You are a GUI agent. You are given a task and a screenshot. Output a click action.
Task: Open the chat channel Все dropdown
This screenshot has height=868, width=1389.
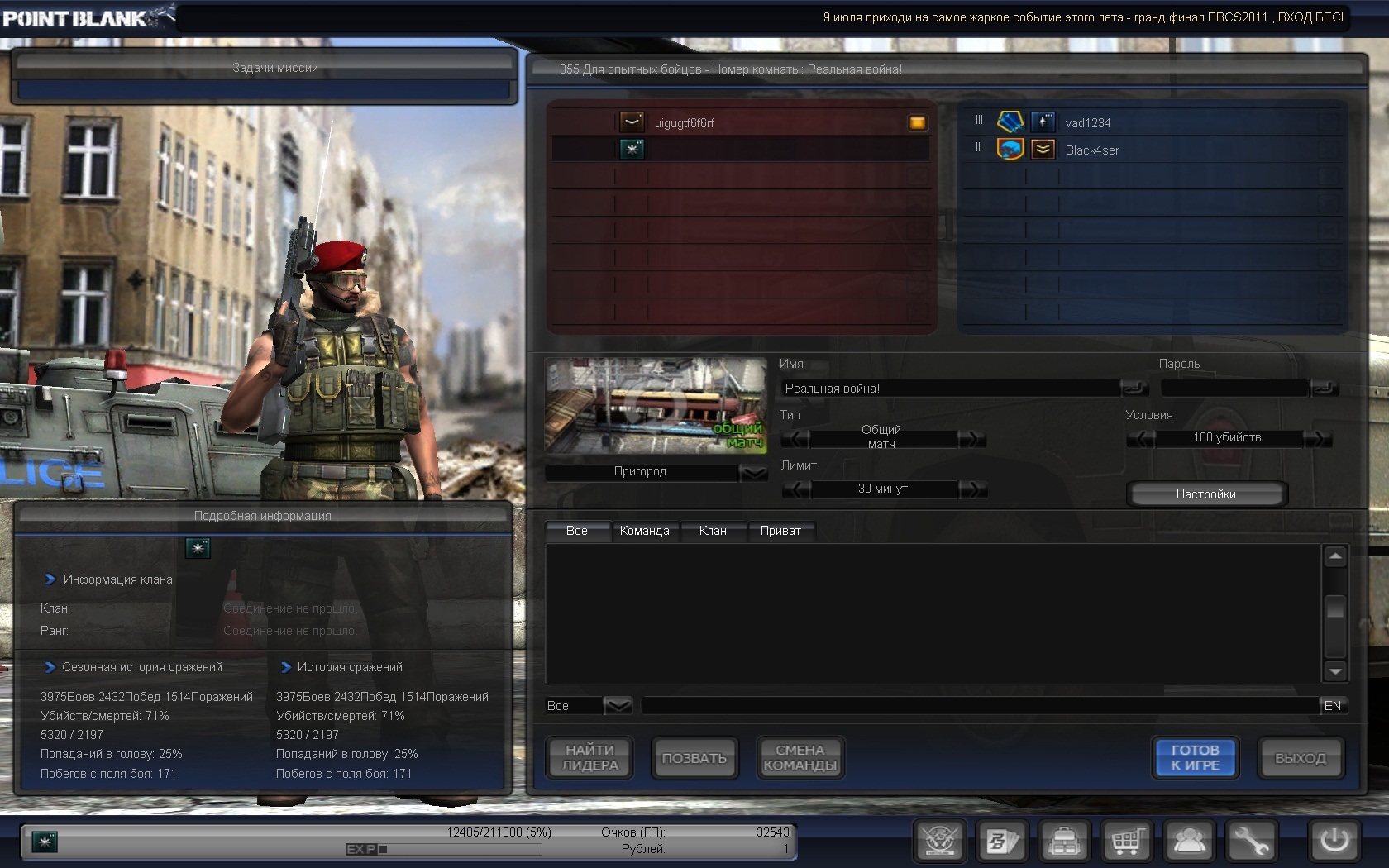point(618,706)
